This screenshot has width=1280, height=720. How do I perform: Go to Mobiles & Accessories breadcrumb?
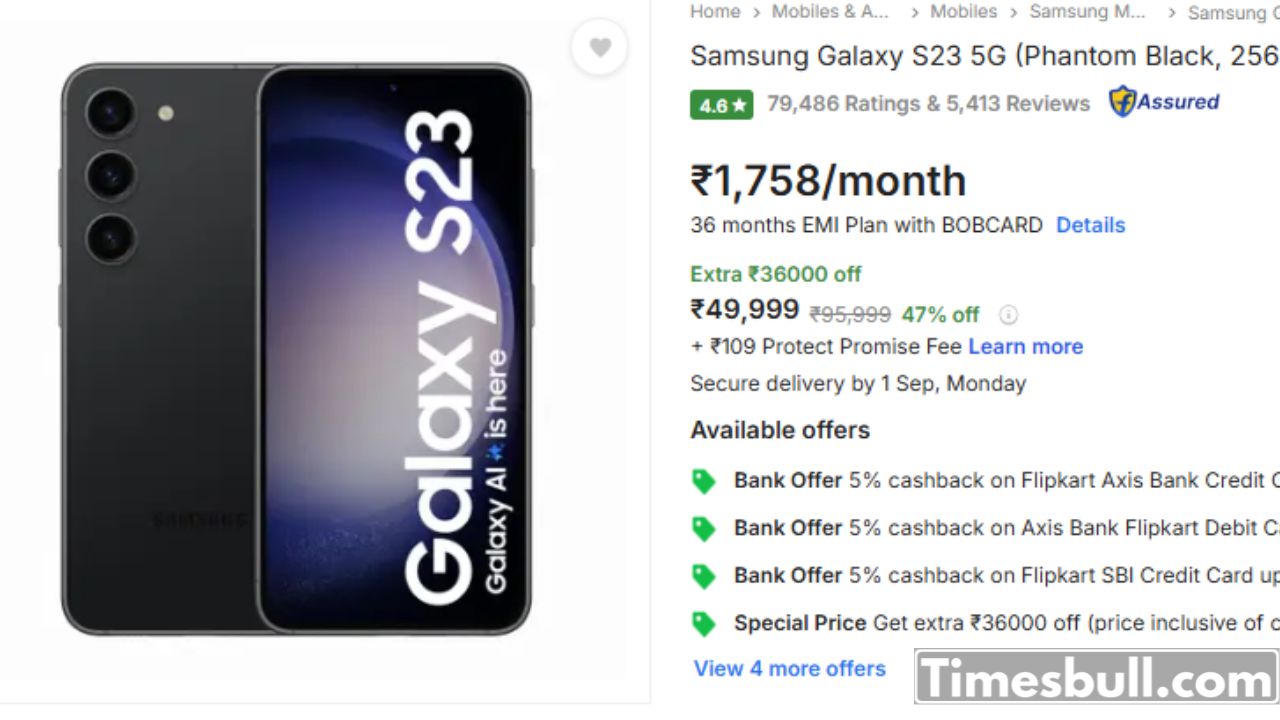click(830, 12)
